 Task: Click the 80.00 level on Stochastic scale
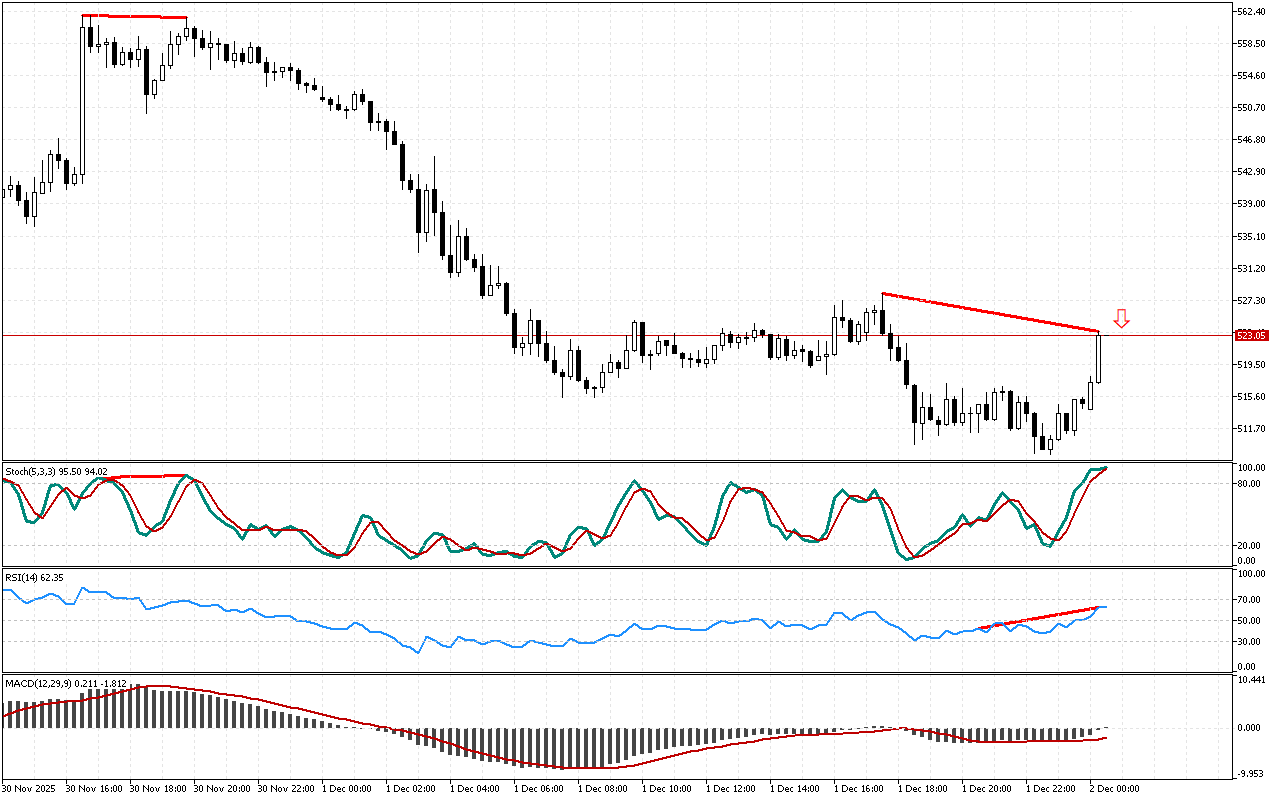(1249, 484)
